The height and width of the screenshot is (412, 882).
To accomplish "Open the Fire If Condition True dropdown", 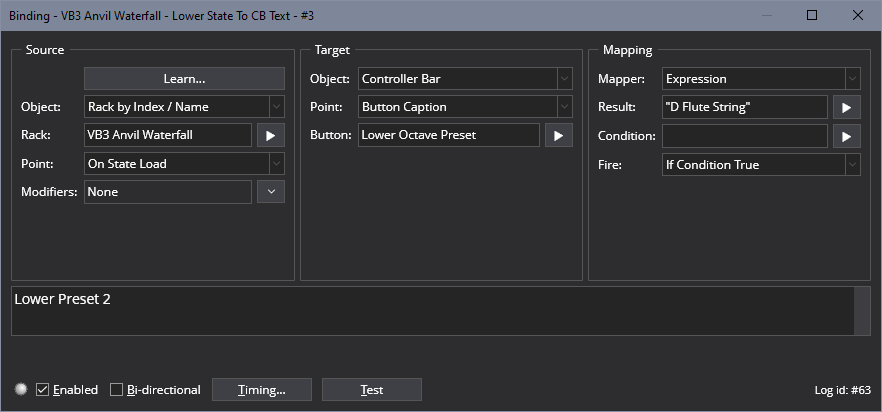I will [x=761, y=165].
